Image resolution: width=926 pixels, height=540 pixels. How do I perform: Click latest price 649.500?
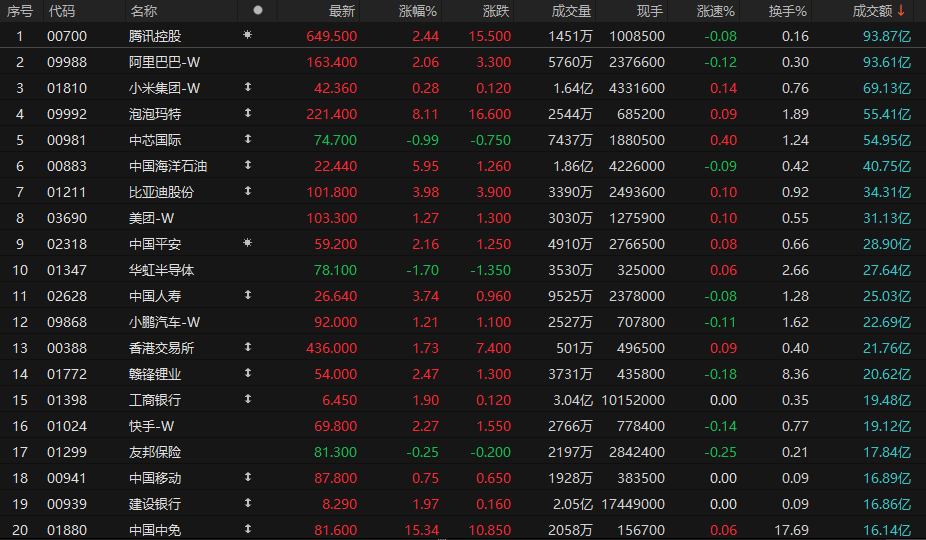pos(331,36)
